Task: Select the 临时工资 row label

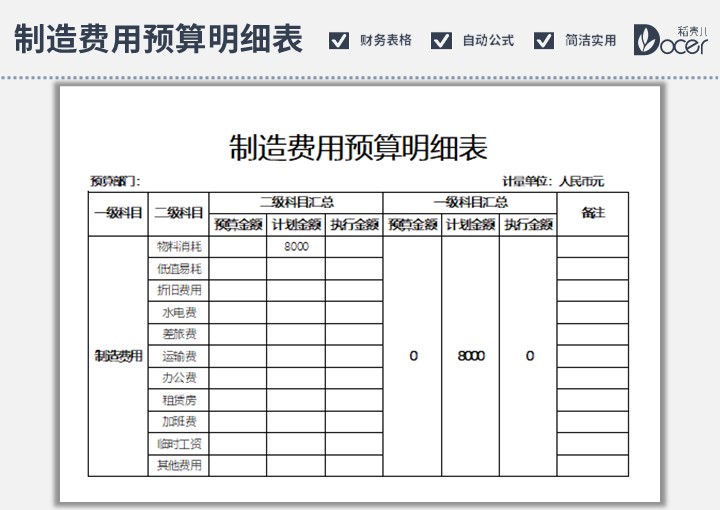Action: click(178, 443)
